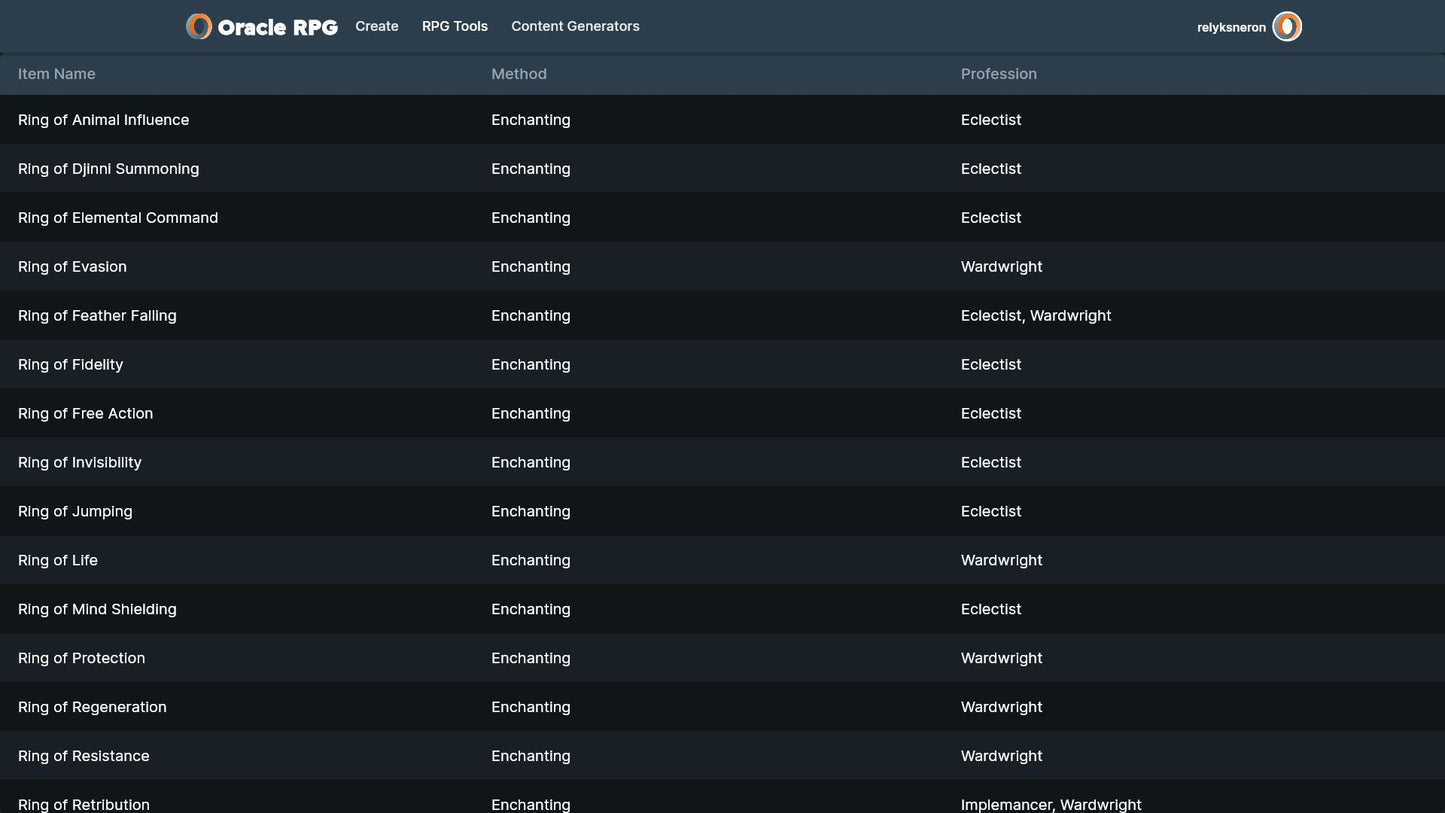Sort by the Item Name column header
Screen dimensions: 1445x813
pyautogui.click(x=57, y=74)
